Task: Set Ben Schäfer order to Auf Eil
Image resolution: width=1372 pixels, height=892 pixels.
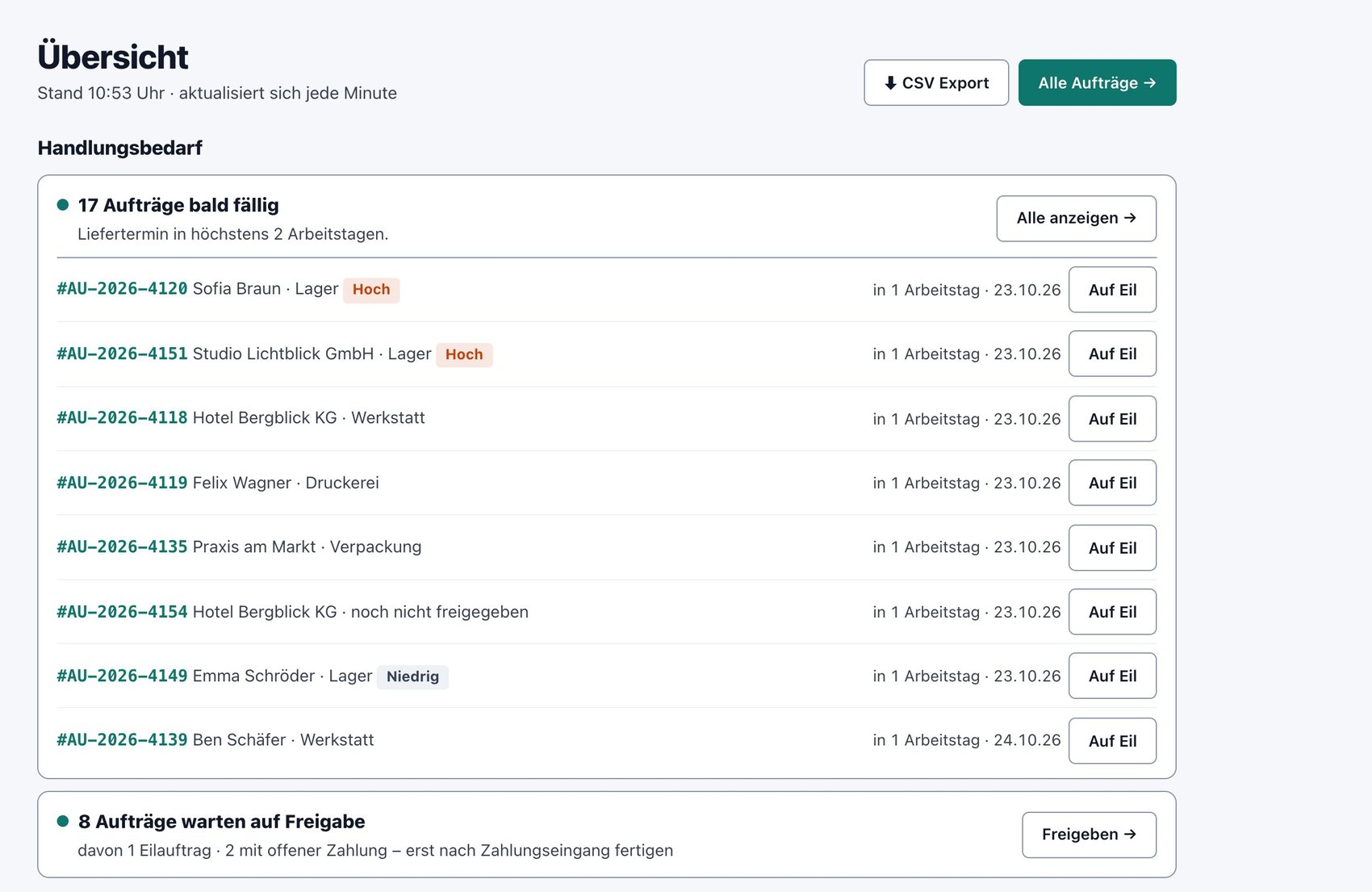Action: click(1112, 741)
